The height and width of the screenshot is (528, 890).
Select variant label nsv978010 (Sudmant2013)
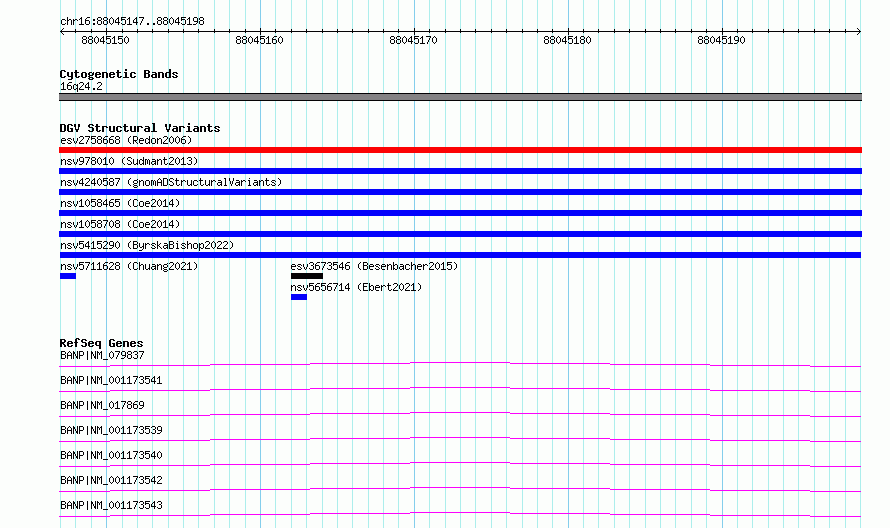(x=129, y=161)
